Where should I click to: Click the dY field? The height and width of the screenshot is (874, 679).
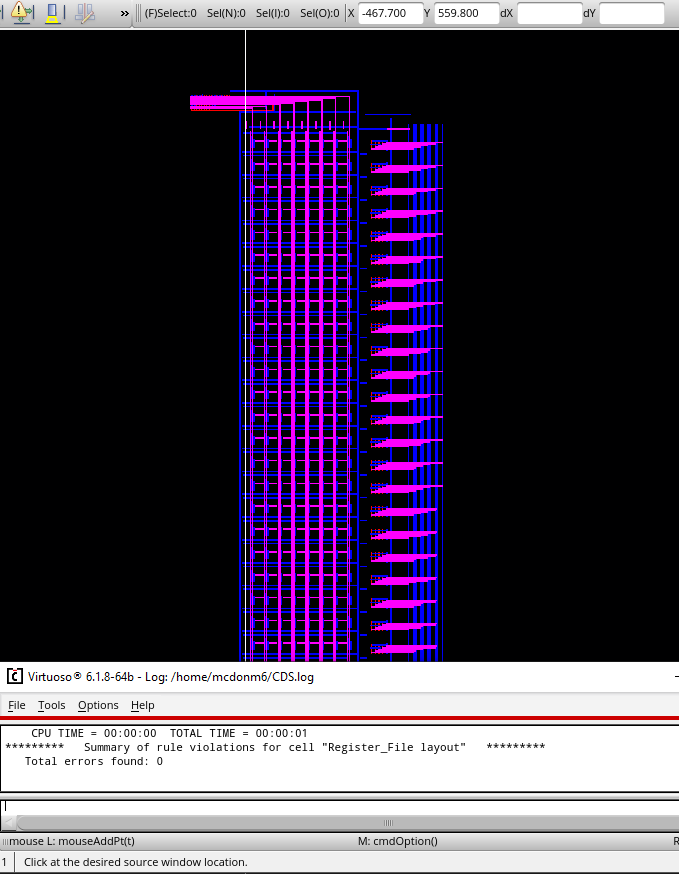632,13
